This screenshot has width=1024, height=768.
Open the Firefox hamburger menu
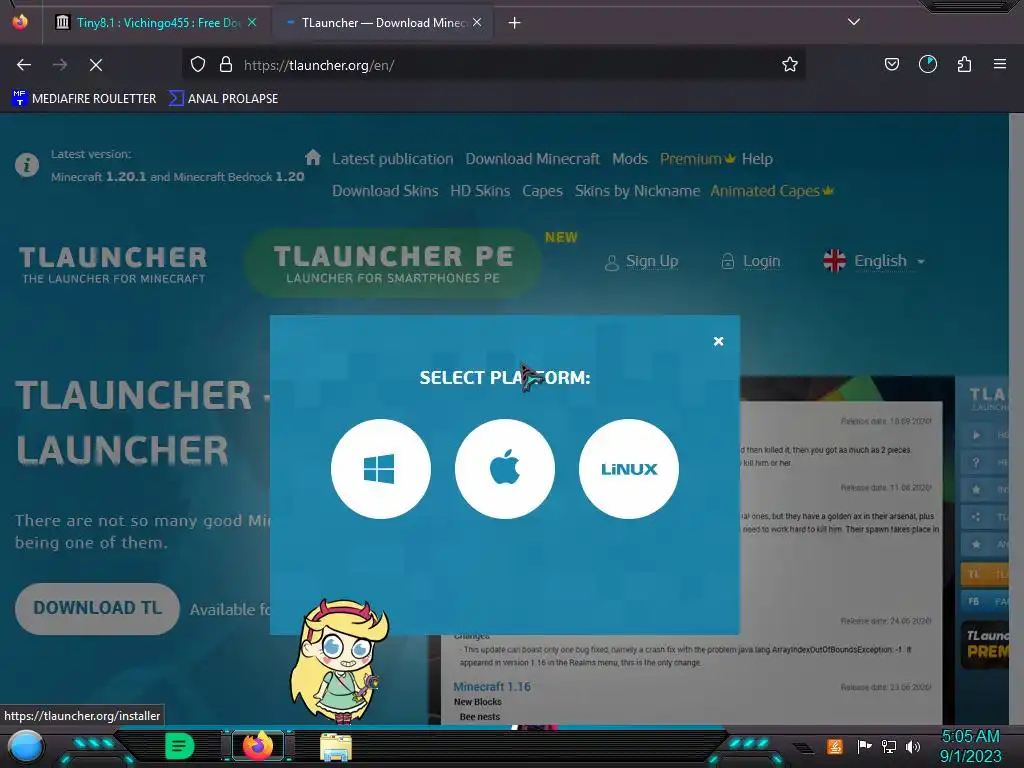pos(1000,64)
